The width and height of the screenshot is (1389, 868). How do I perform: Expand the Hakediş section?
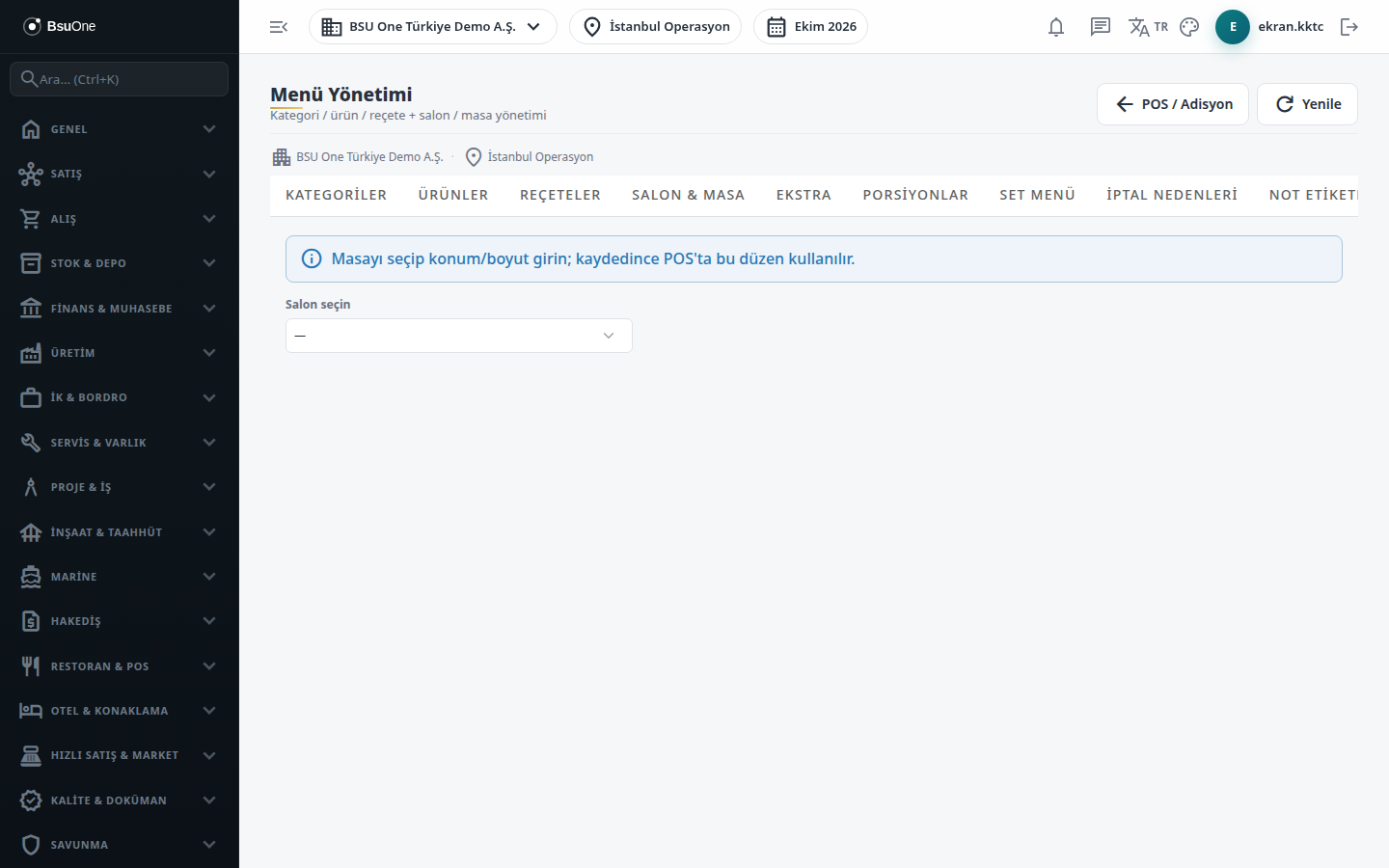120,621
